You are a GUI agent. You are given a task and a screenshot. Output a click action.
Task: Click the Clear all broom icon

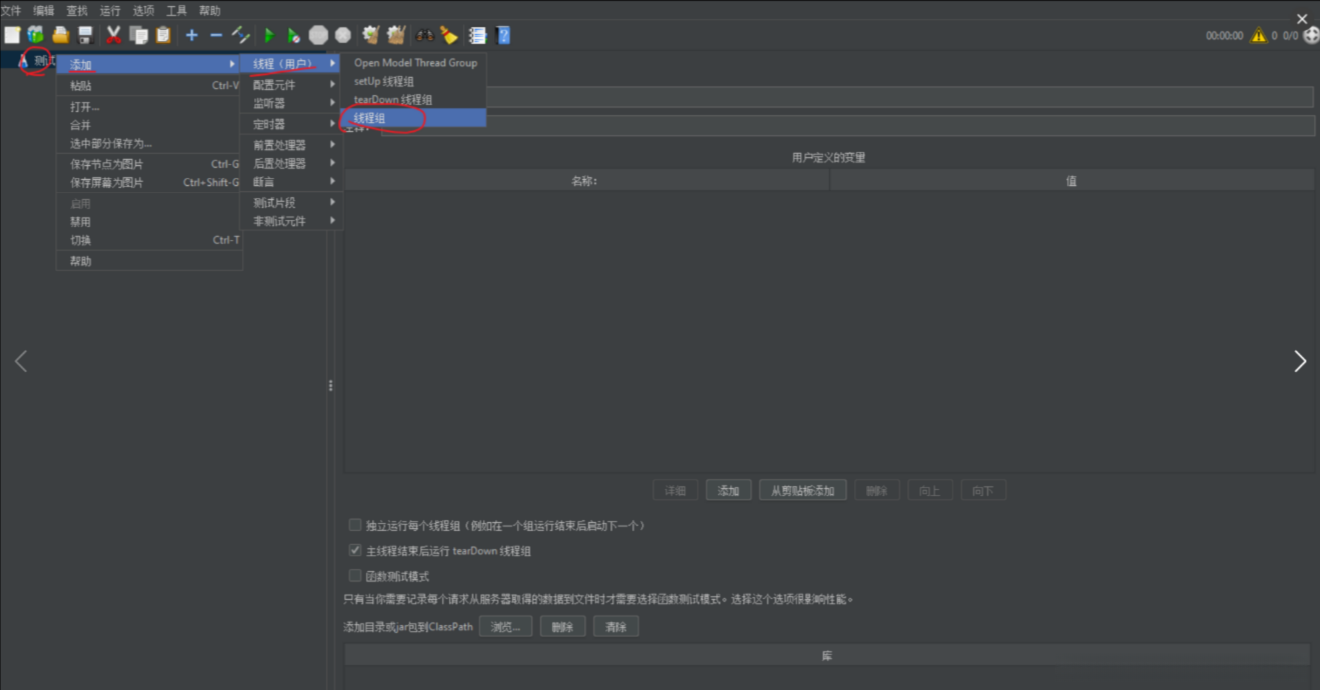point(449,35)
